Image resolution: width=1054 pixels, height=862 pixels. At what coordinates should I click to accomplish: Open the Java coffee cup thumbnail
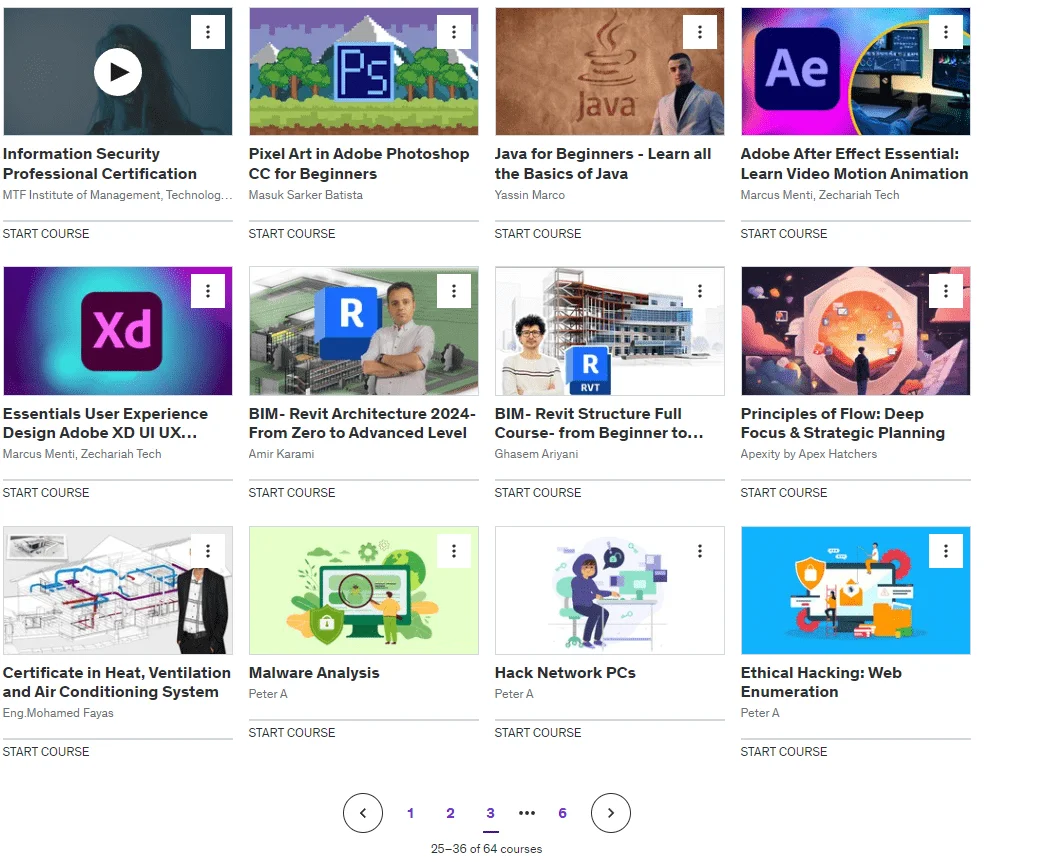[x=610, y=71]
